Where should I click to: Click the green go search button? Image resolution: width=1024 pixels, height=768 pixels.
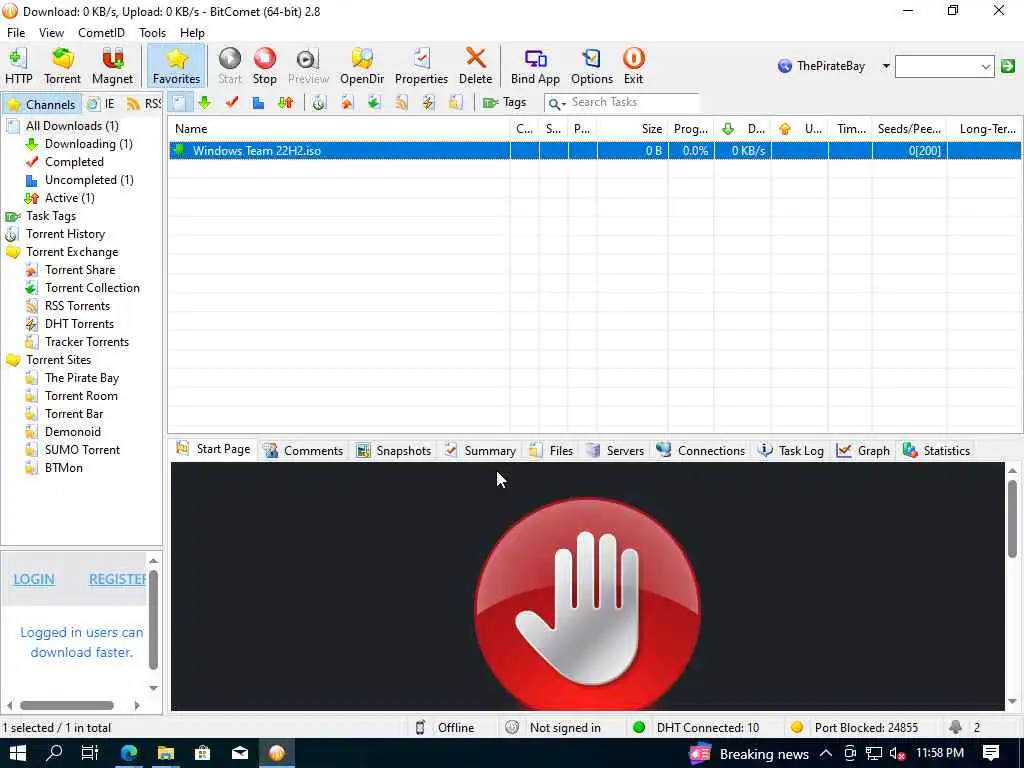pyautogui.click(x=1008, y=66)
